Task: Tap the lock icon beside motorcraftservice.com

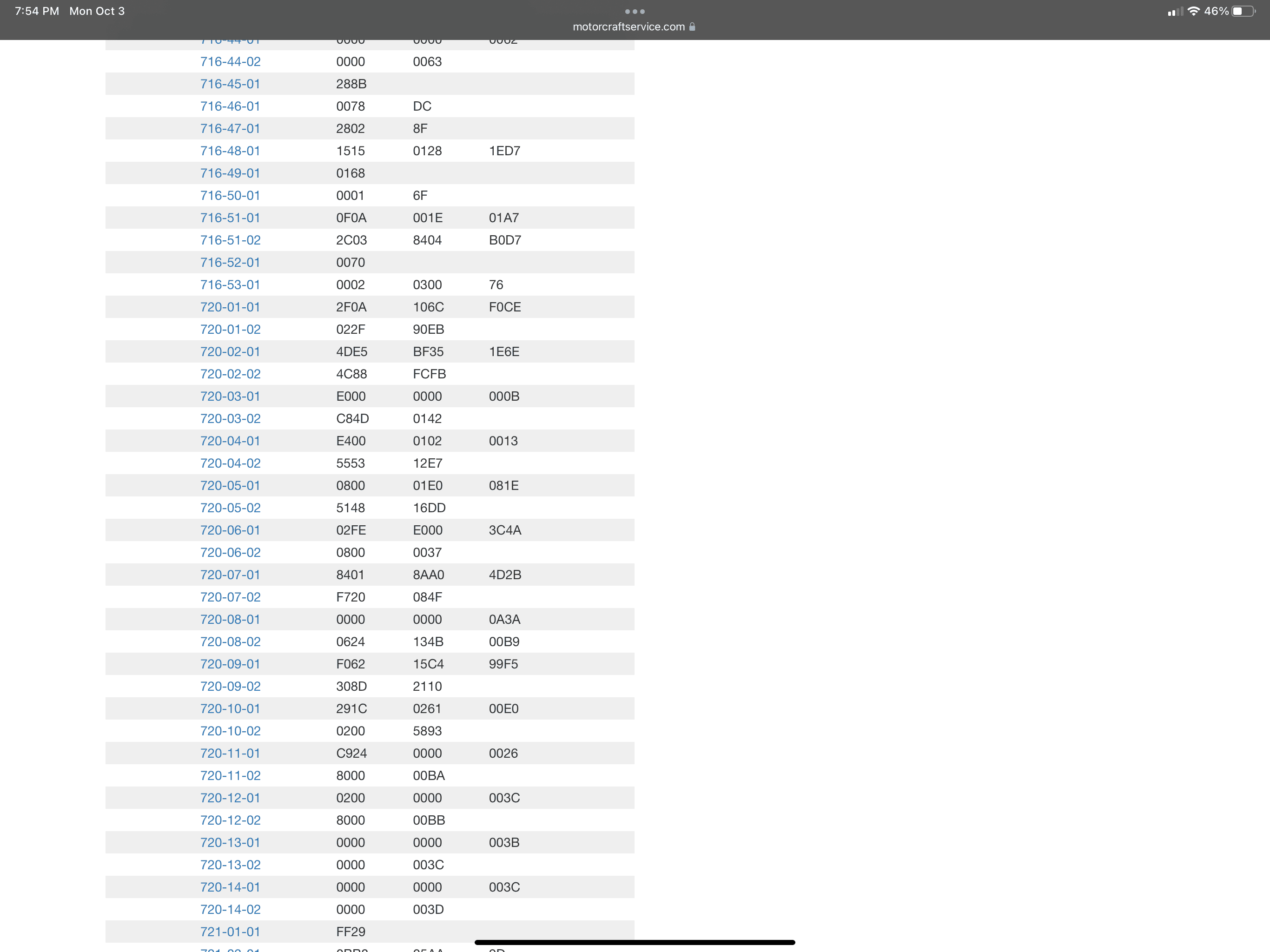Action: tap(693, 27)
